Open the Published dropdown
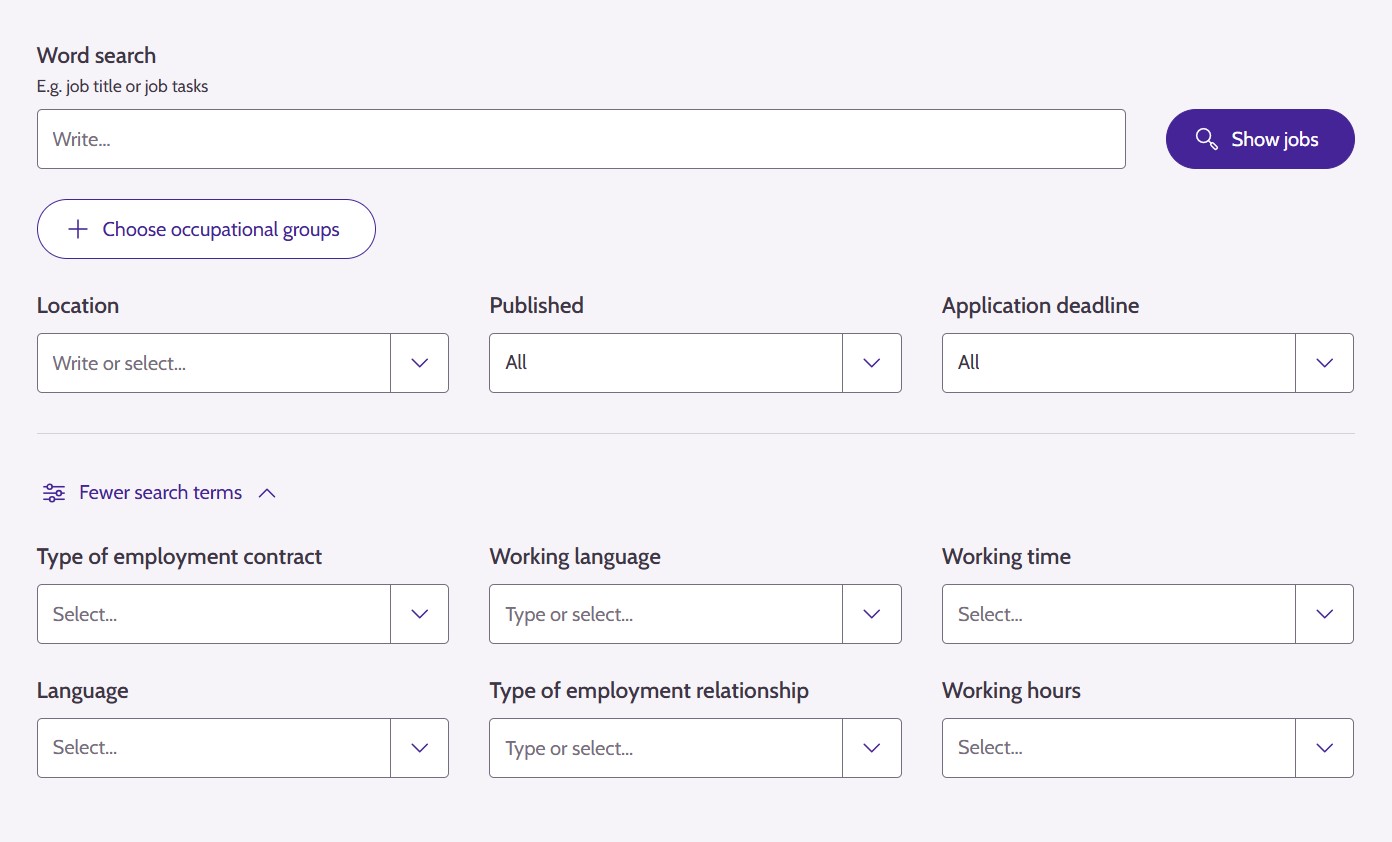This screenshot has height=842, width=1392. (694, 363)
